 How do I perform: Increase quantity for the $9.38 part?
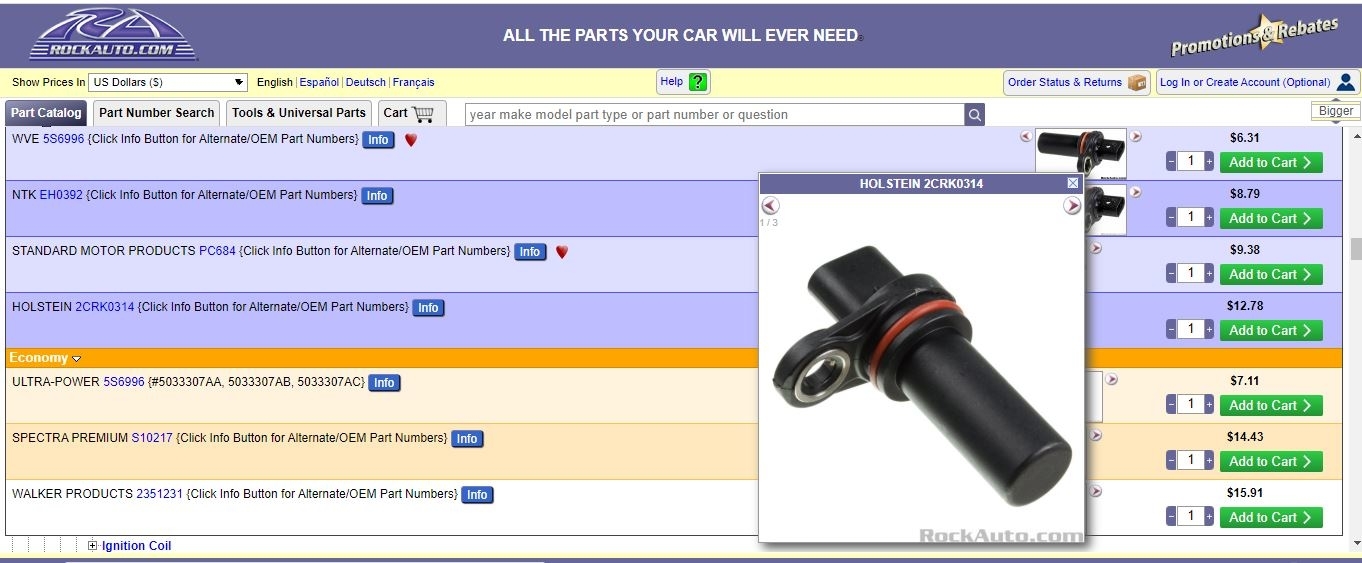tap(1209, 274)
